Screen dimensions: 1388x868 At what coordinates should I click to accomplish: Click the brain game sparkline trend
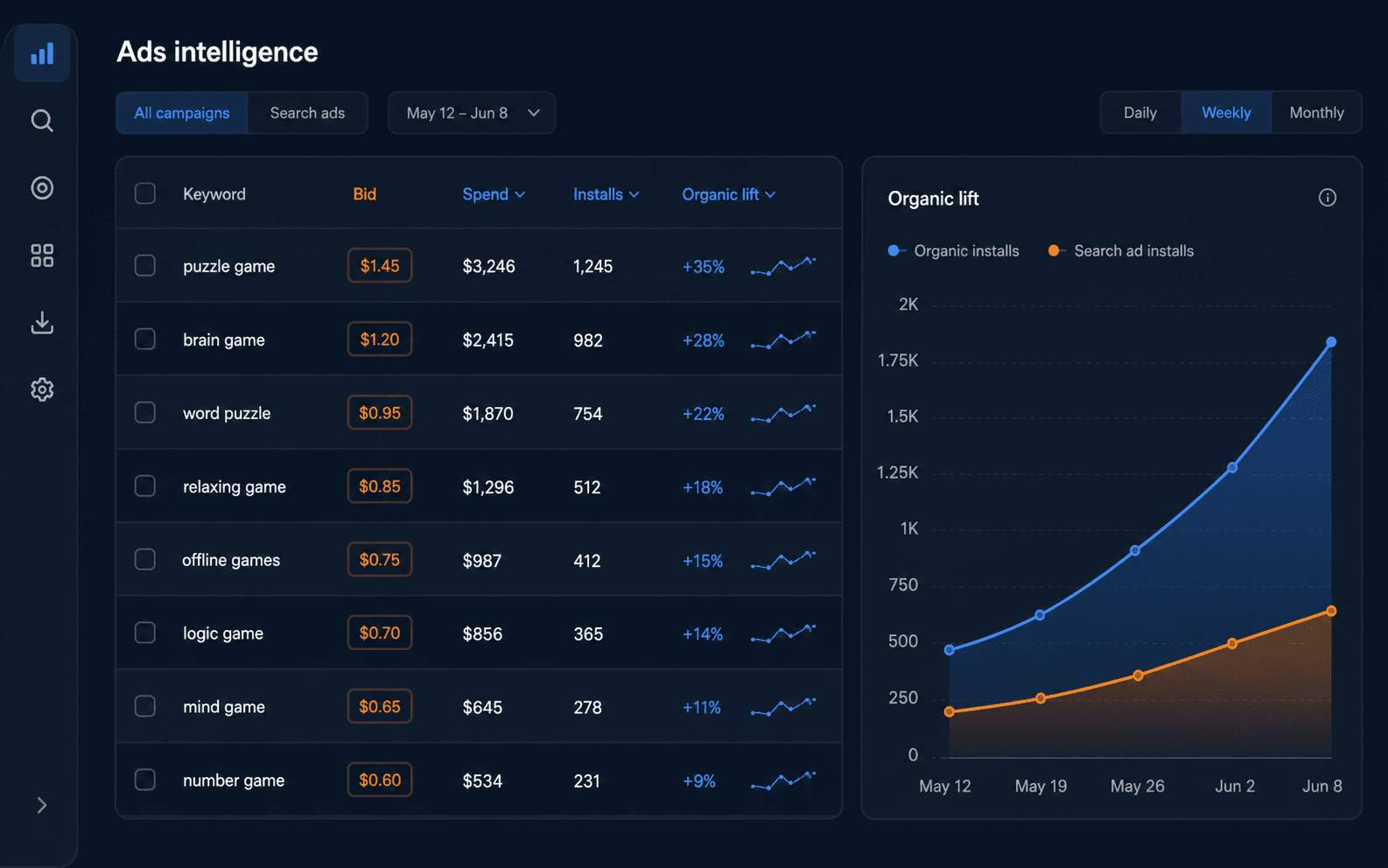point(783,339)
